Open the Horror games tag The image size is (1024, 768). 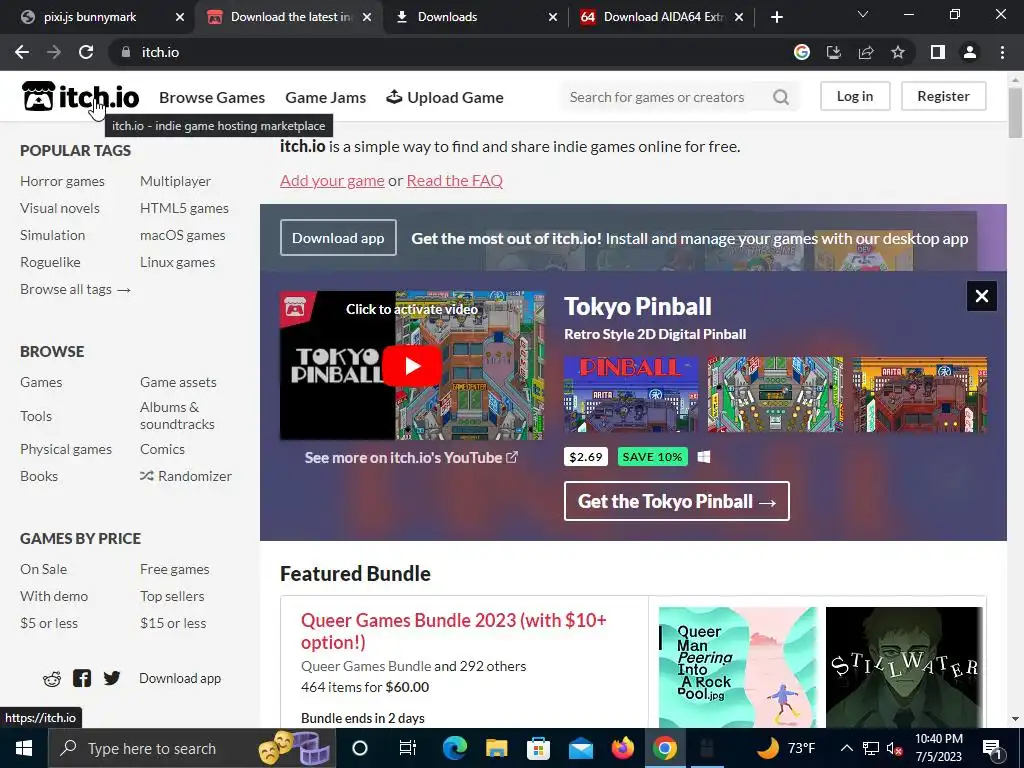click(62, 181)
